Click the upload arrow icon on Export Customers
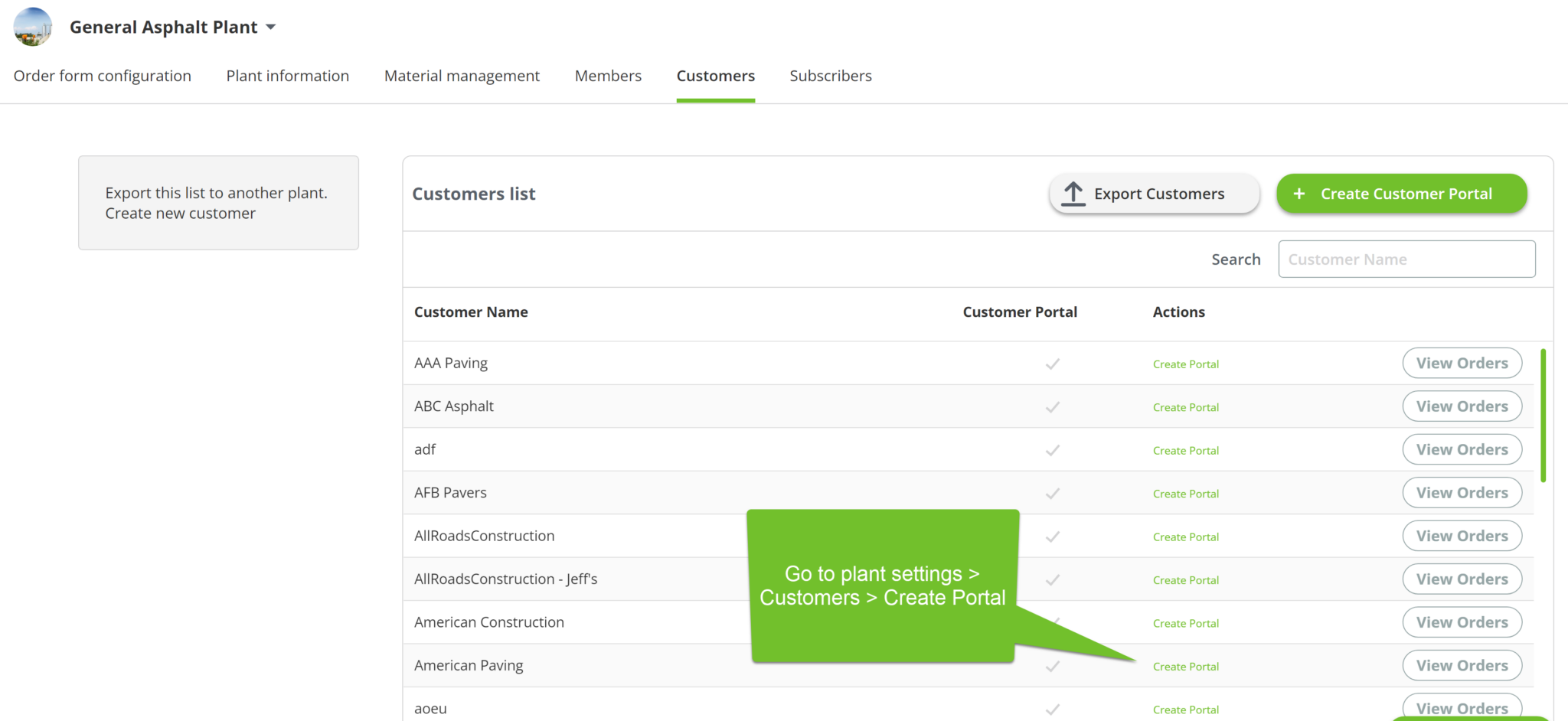 [x=1072, y=194]
